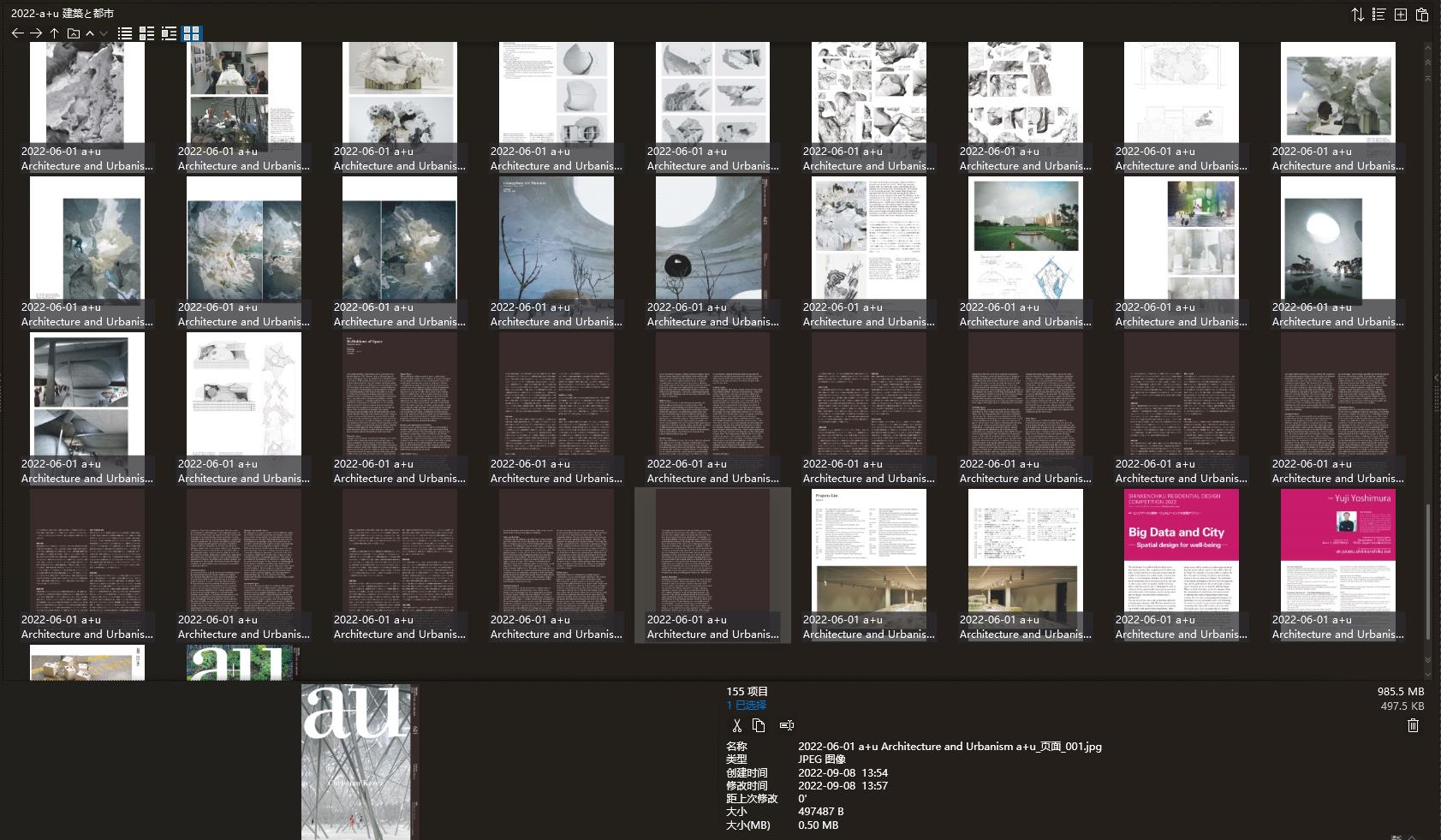Click the blue 1 已选择 selection text
The height and width of the screenshot is (840, 1441).
pyautogui.click(x=744, y=705)
